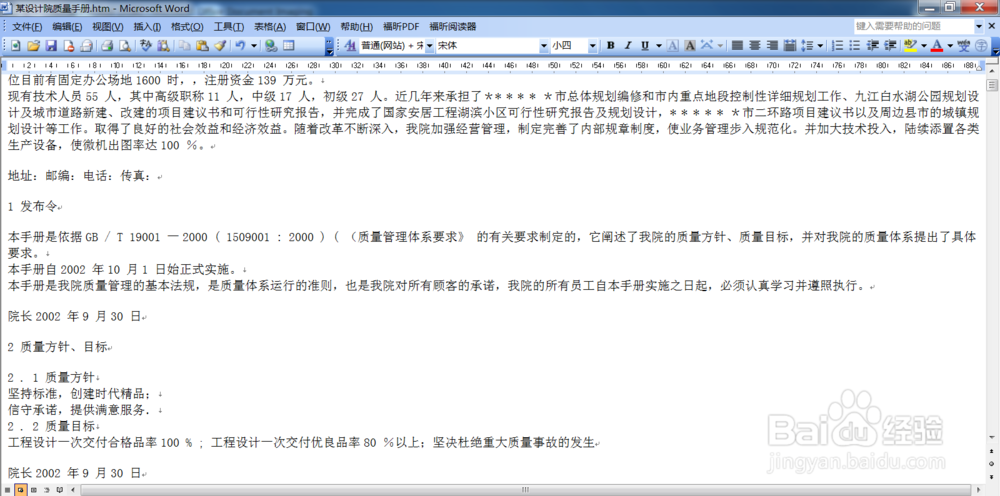This screenshot has width=1000, height=496.
Task: Insert hyperlink with globe icon
Action: [271, 45]
